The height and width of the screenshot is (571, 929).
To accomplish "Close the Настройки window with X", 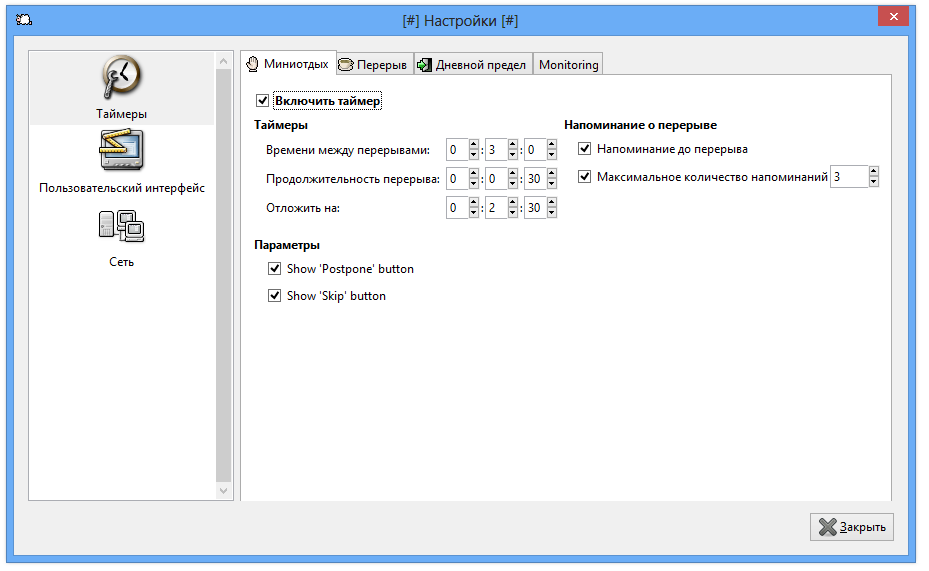I will 893,17.
